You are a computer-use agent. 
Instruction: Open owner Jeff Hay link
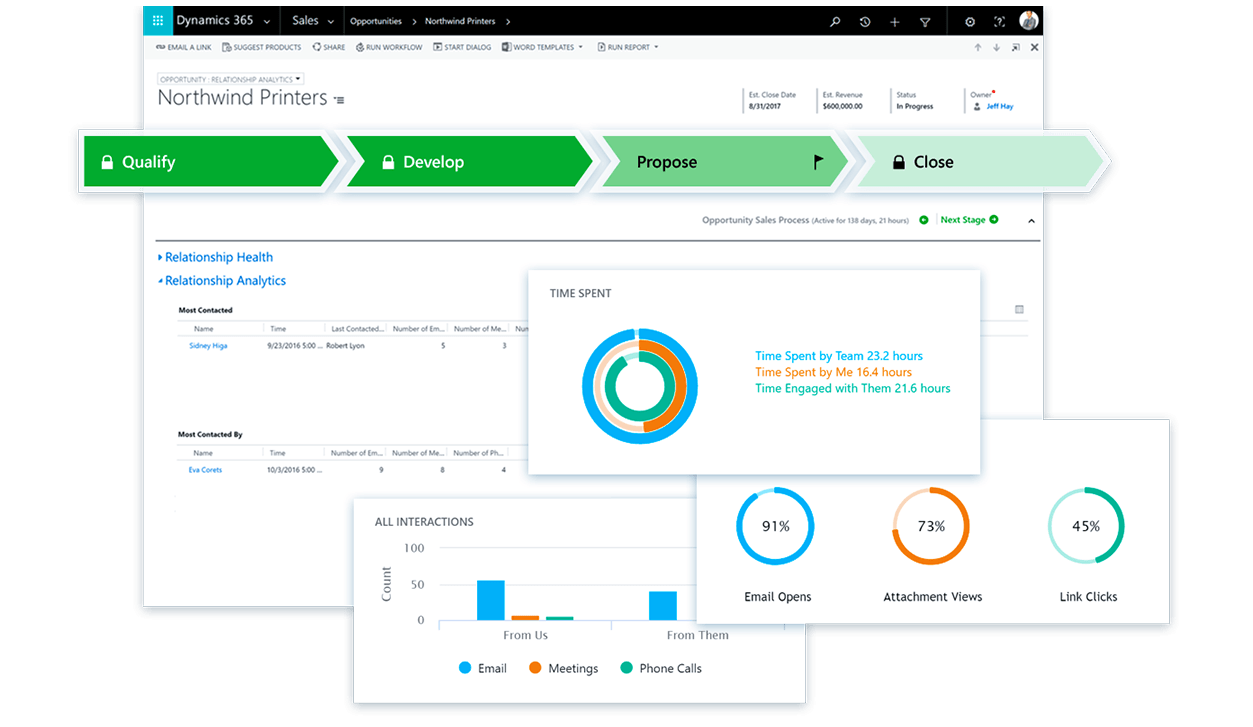click(1000, 106)
